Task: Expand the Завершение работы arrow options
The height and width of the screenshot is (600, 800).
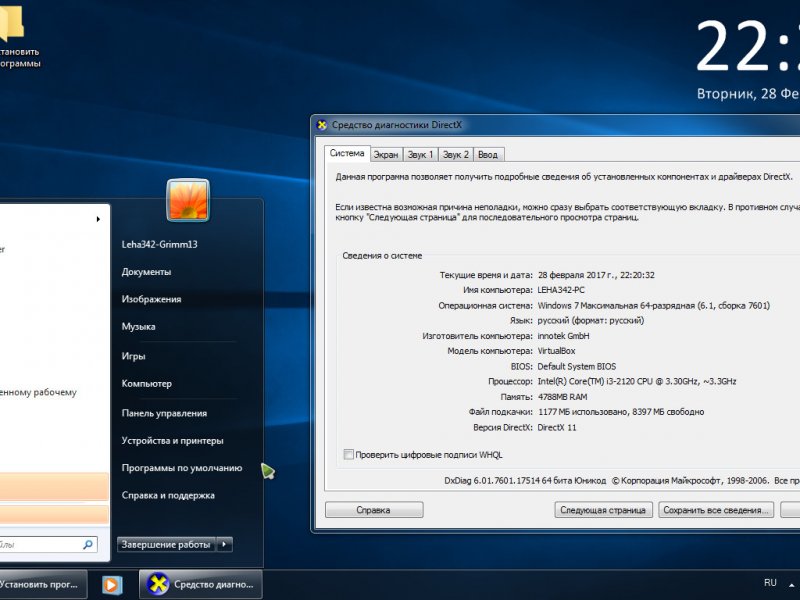Action: point(224,544)
